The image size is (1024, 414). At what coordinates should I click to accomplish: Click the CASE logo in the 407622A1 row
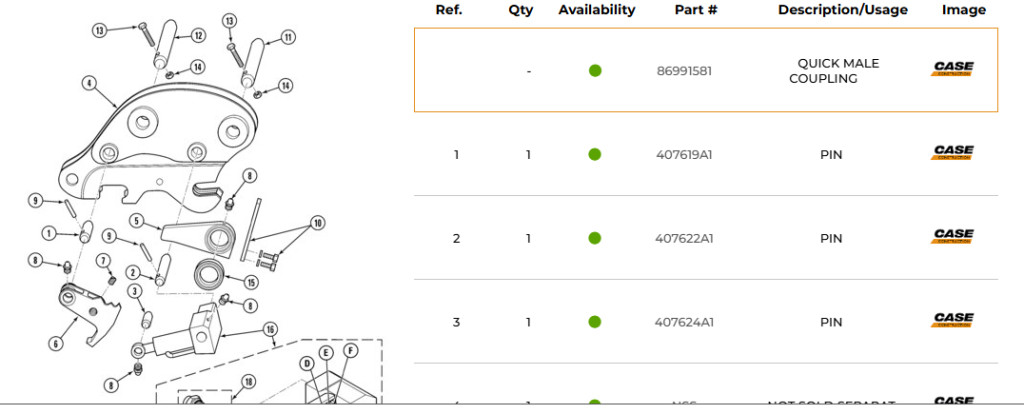coord(953,236)
